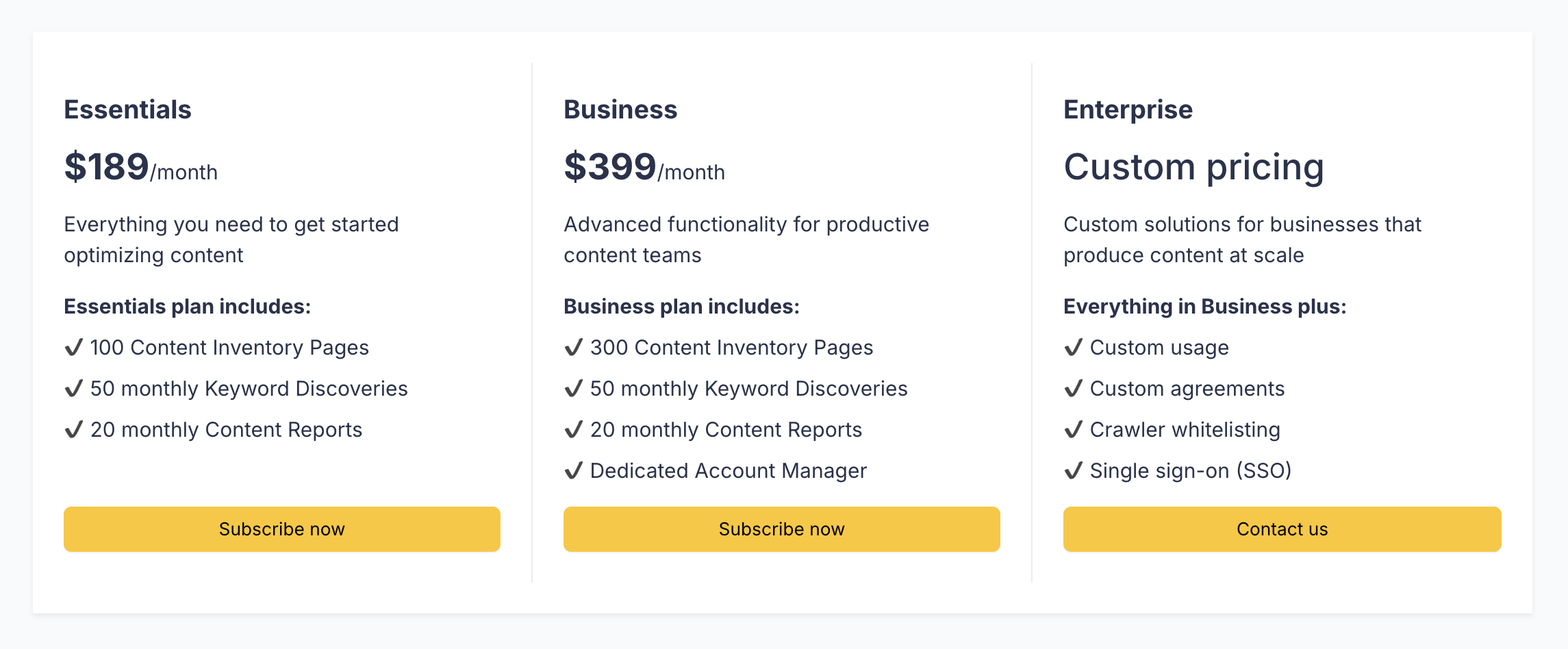This screenshot has height=649, width=1568.
Task: Click the checkmark beside 20 monthly Content Reports (Essentials)
Action: point(74,430)
